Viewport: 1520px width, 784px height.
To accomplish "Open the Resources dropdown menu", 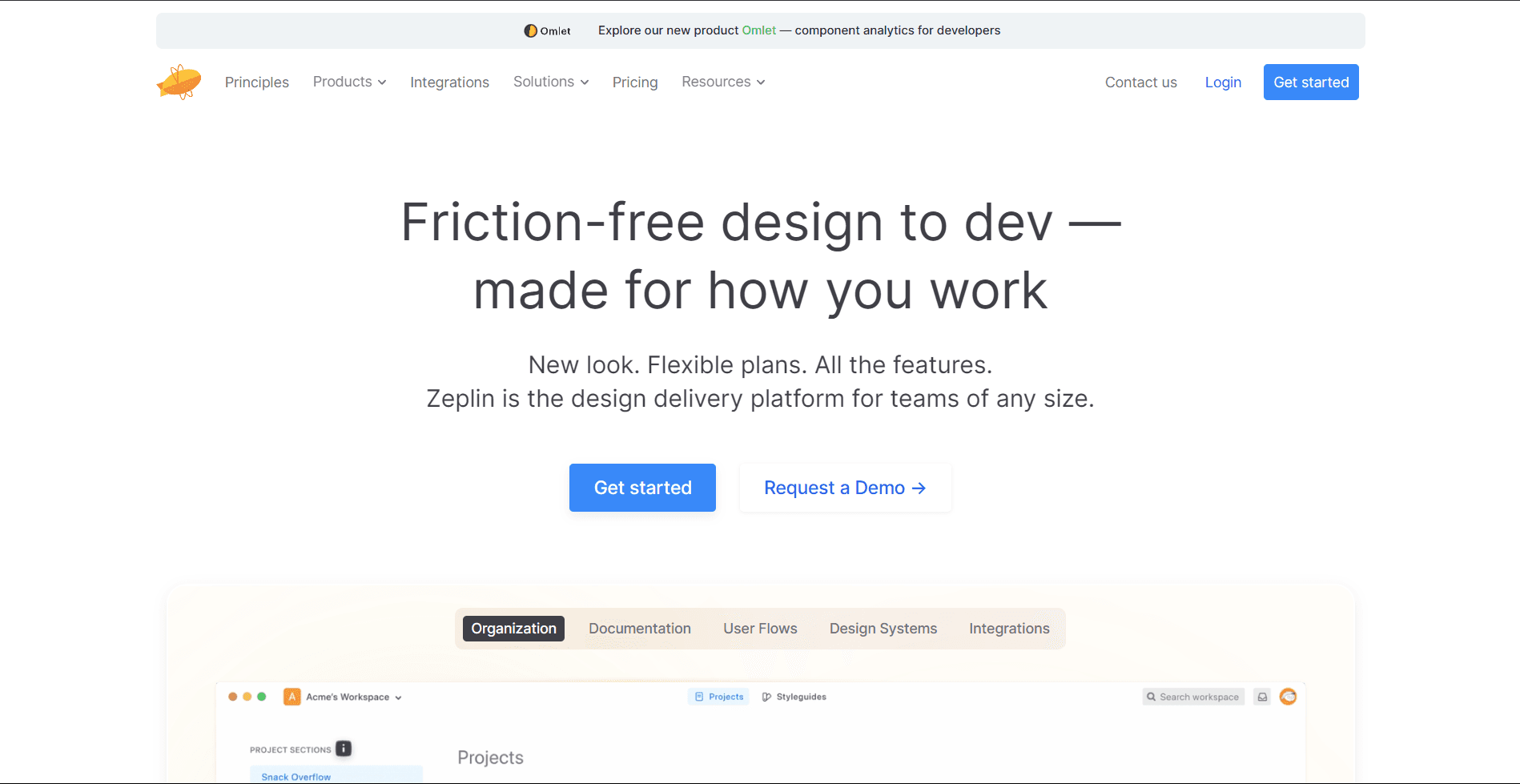I will pyautogui.click(x=723, y=82).
